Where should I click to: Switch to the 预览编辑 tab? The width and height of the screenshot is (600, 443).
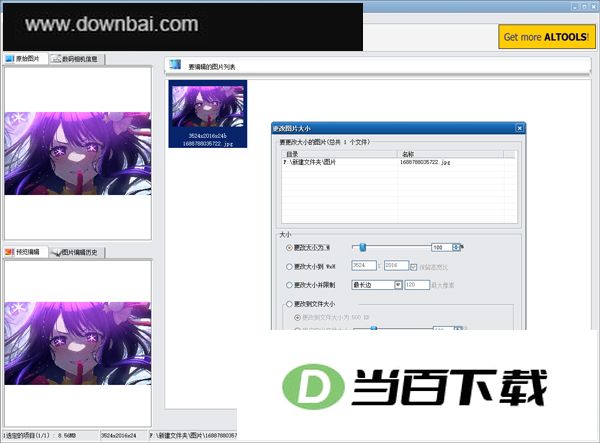tap(25, 252)
